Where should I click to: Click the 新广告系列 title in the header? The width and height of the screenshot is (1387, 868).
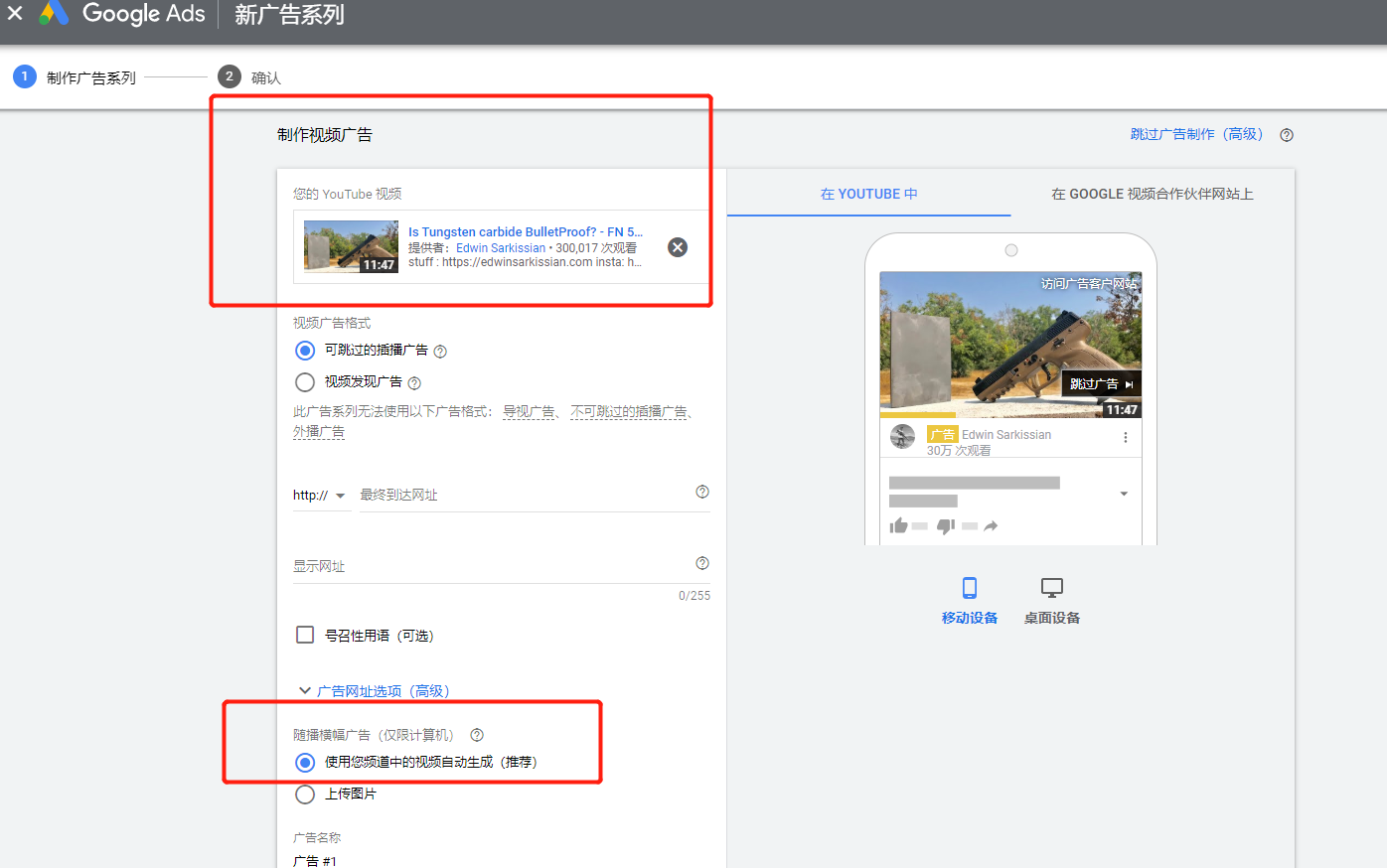[289, 15]
